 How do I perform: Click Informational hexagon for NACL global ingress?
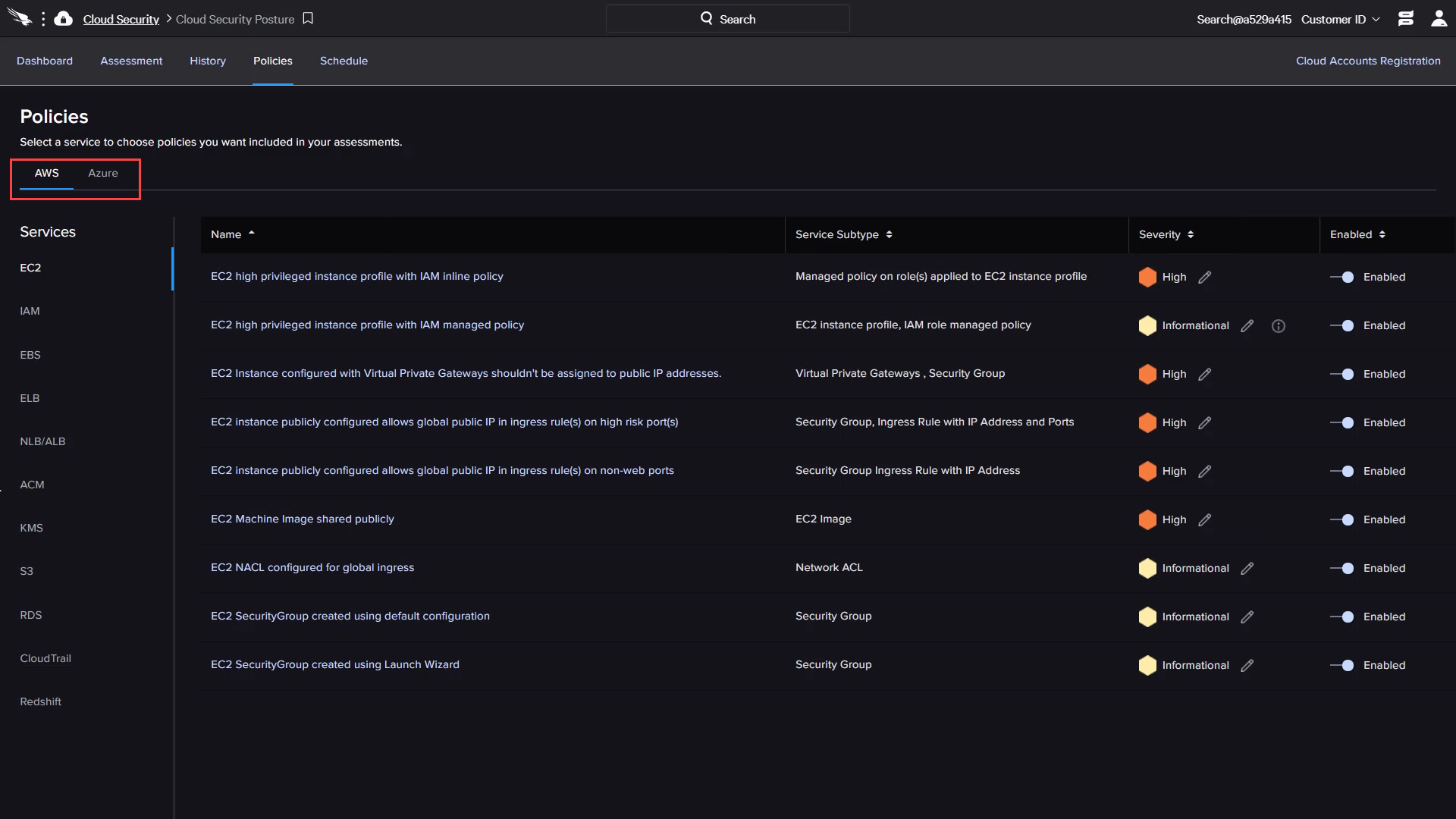[x=1147, y=568]
